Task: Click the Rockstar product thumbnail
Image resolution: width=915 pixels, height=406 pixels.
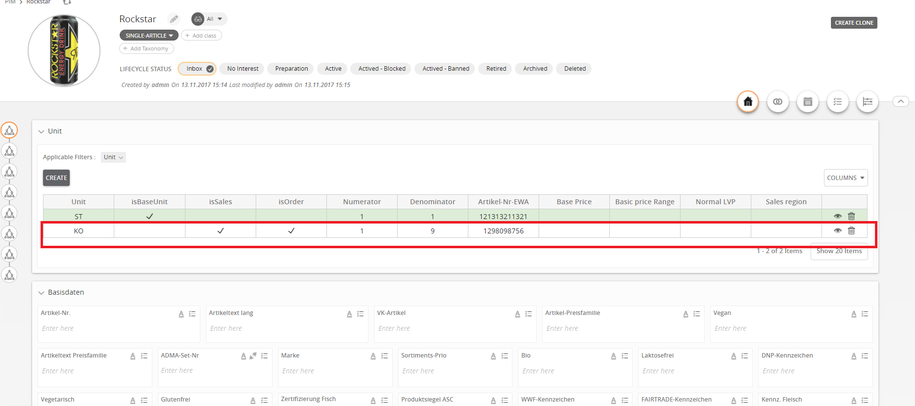Action: pos(64,49)
